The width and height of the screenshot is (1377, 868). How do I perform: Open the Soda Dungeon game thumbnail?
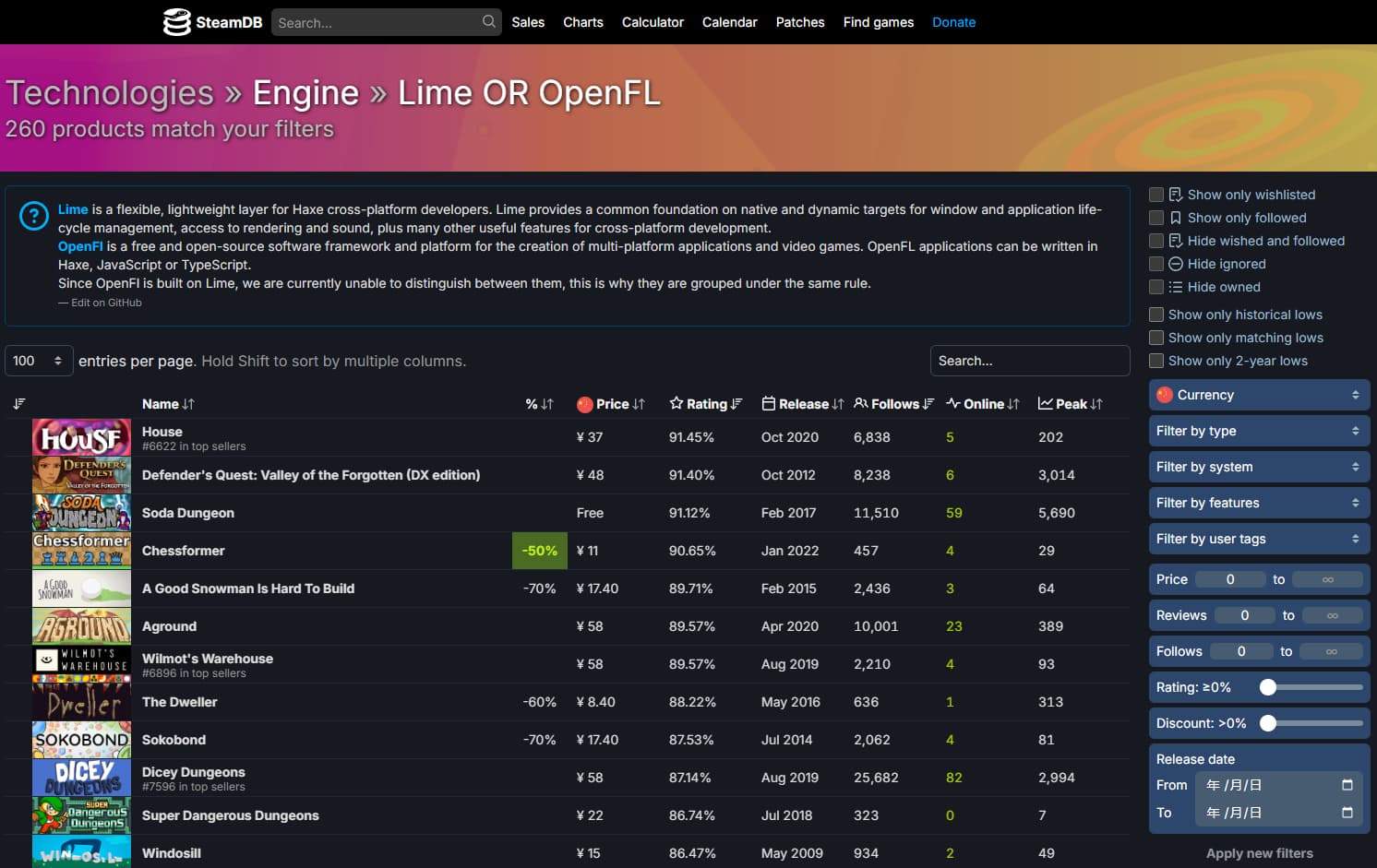point(81,513)
